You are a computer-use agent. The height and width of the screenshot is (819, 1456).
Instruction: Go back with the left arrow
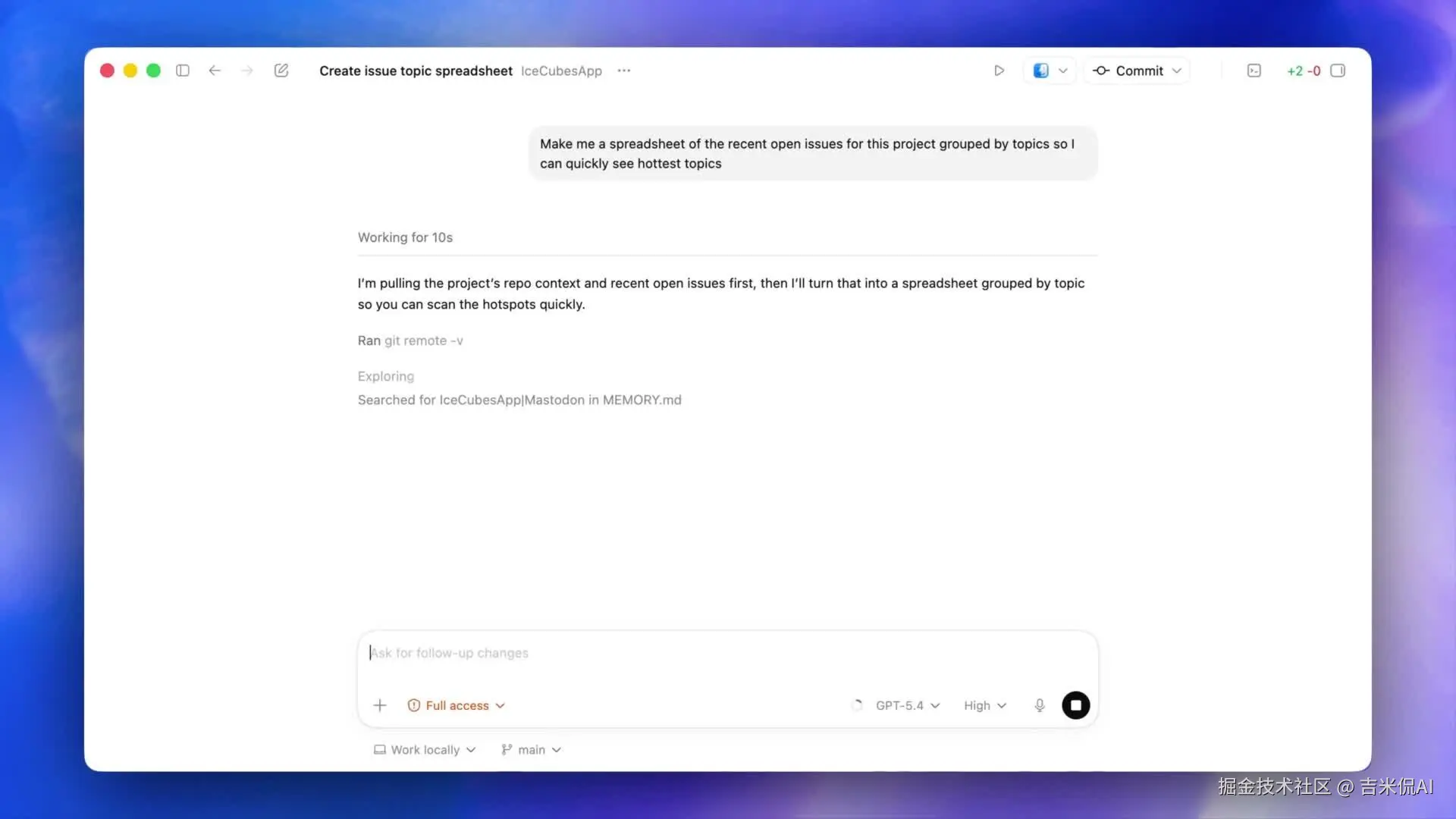[215, 71]
